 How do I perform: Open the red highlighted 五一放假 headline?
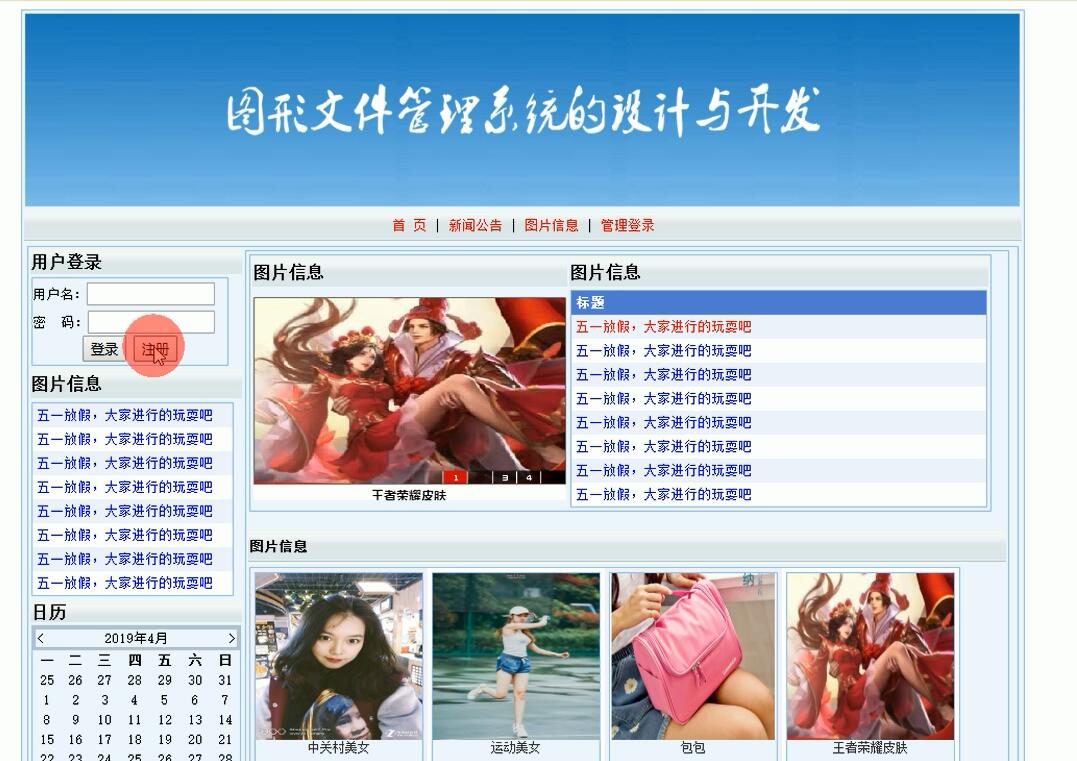(664, 326)
